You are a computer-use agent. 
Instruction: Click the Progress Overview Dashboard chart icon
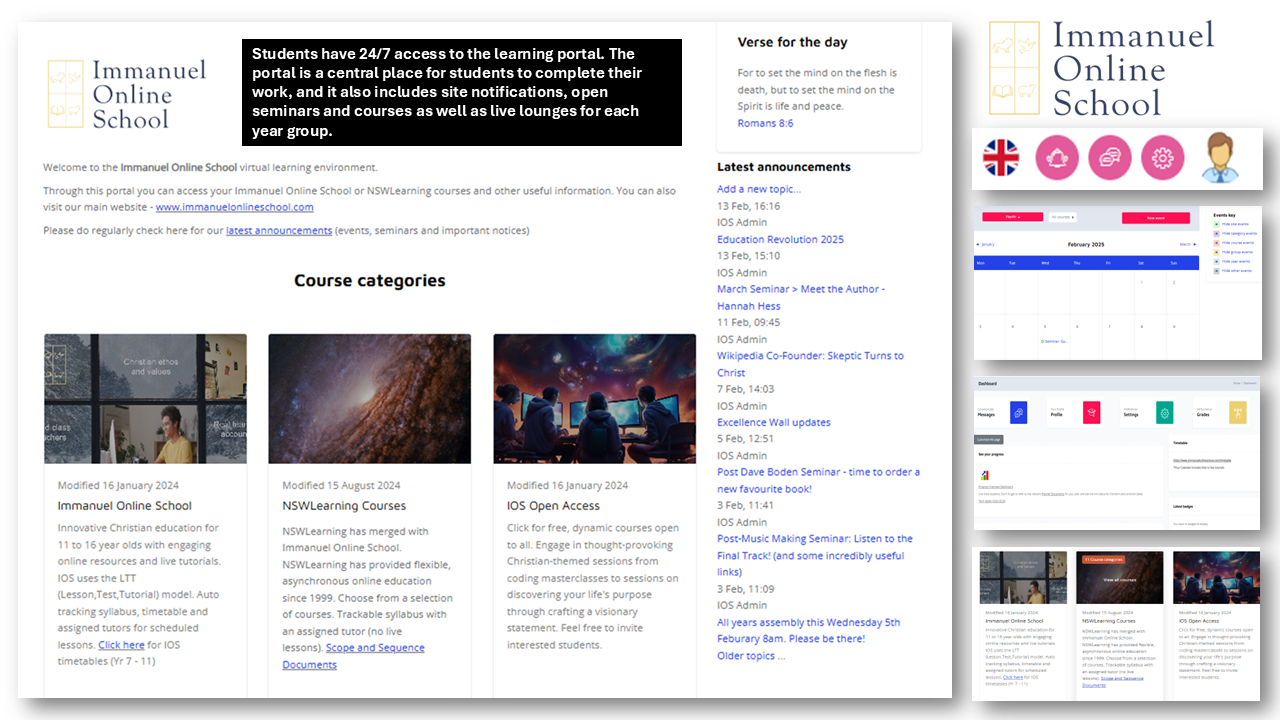(x=985, y=475)
